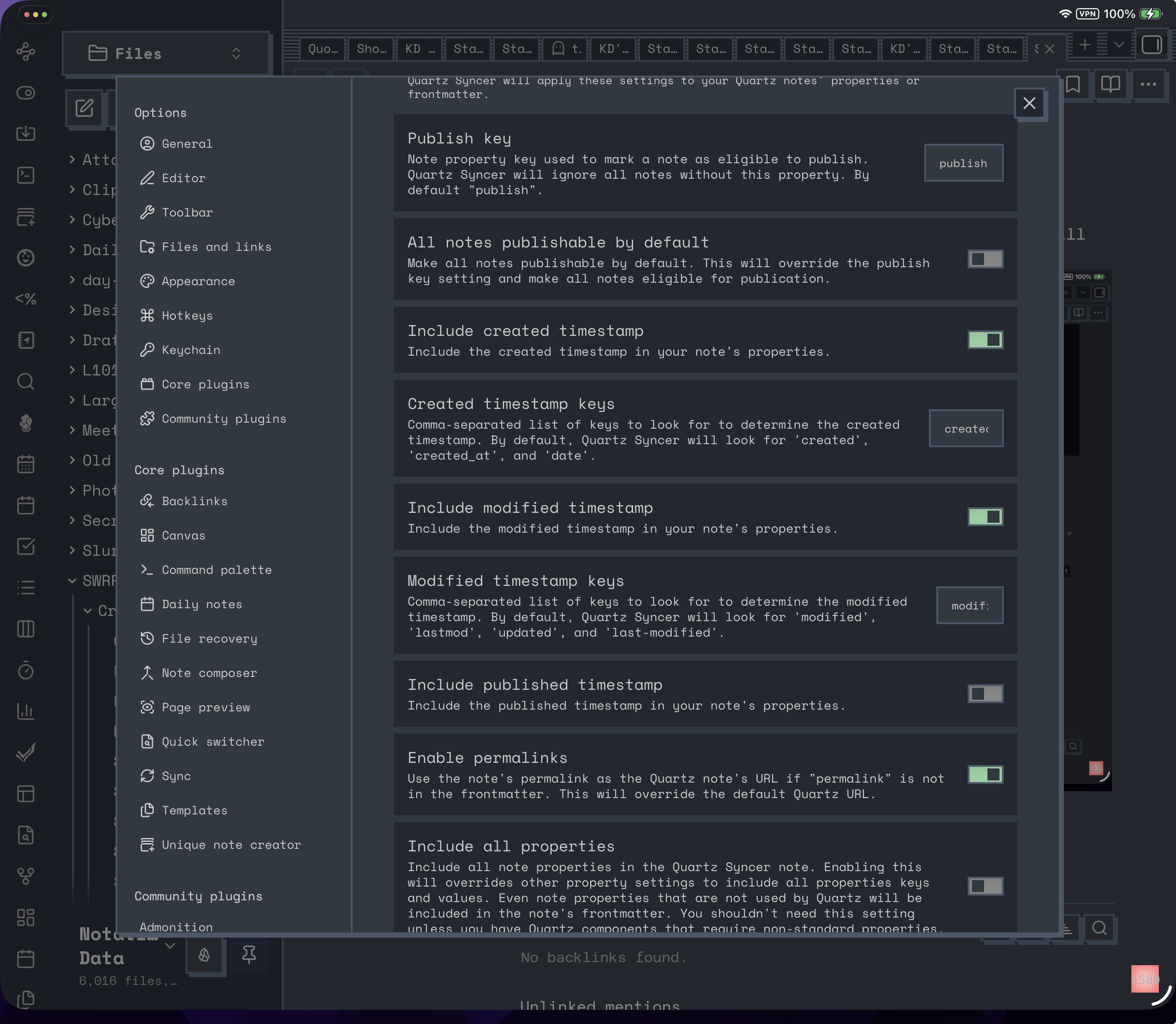Switch to reading view book icon

[1110, 85]
